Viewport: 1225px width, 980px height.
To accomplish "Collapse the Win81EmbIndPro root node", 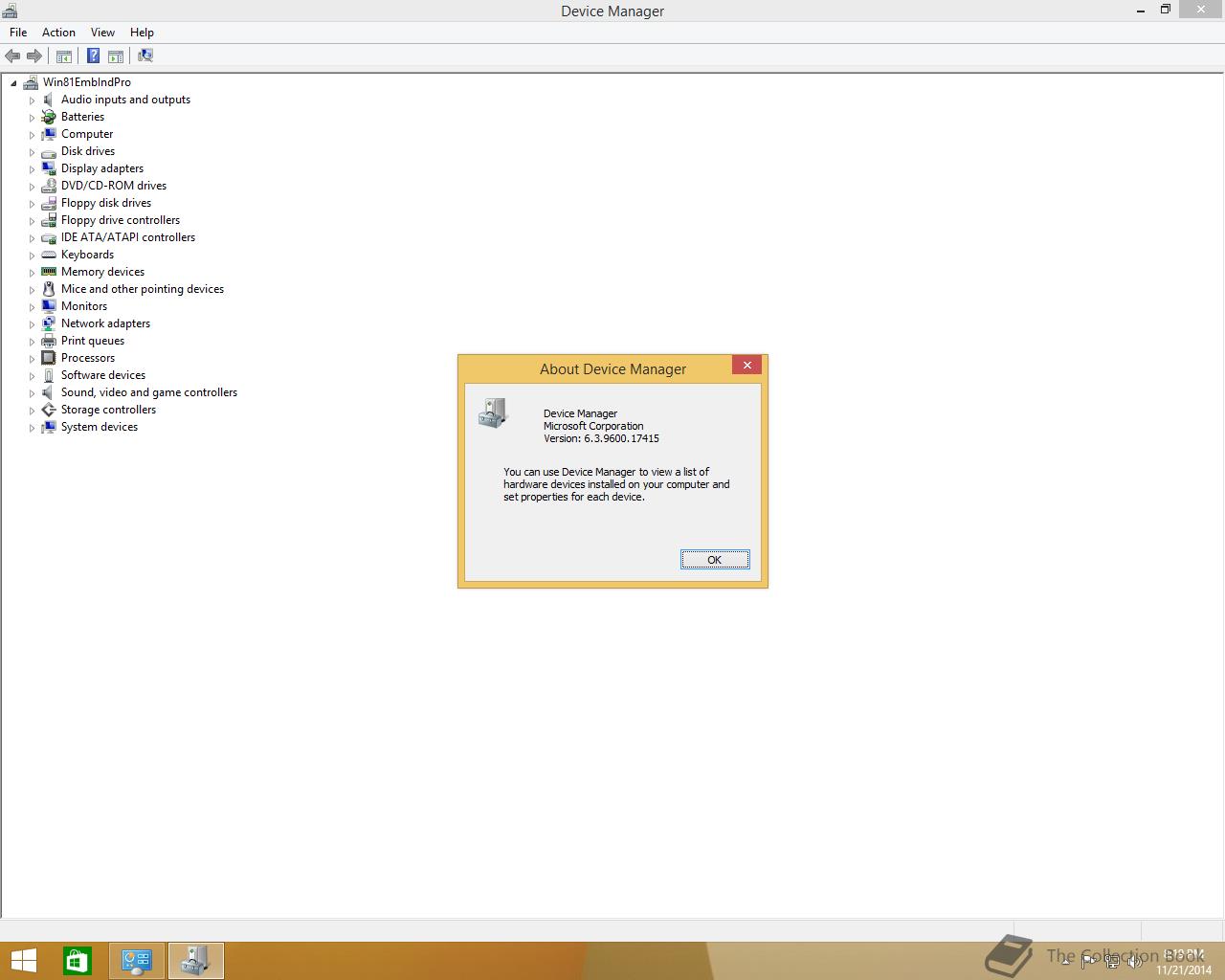I will [13, 83].
